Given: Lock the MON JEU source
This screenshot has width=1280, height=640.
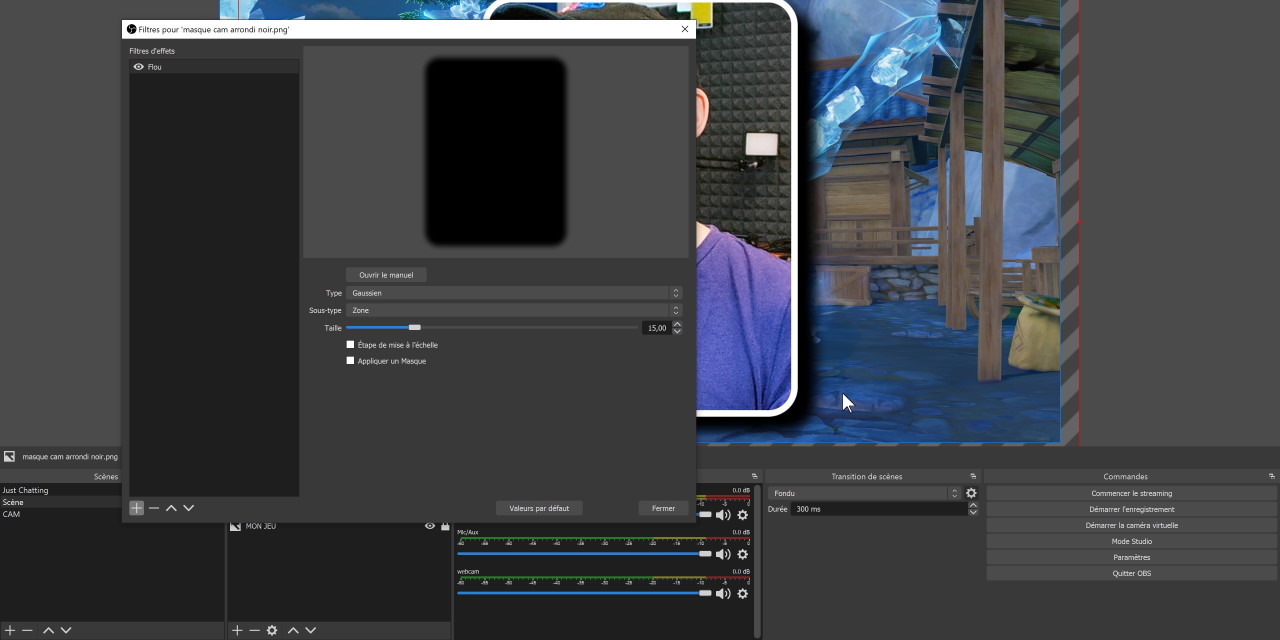Looking at the screenshot, I should [445, 526].
